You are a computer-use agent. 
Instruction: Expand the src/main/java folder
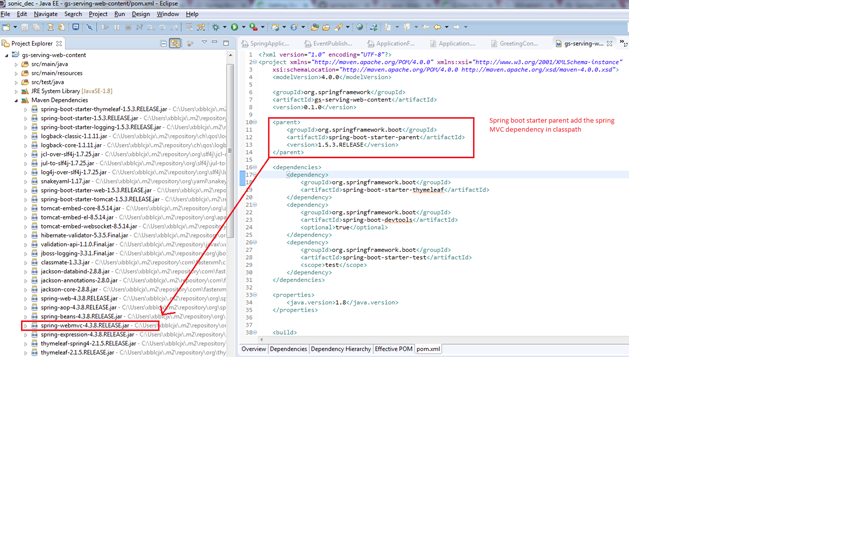pyautogui.click(x=17, y=64)
